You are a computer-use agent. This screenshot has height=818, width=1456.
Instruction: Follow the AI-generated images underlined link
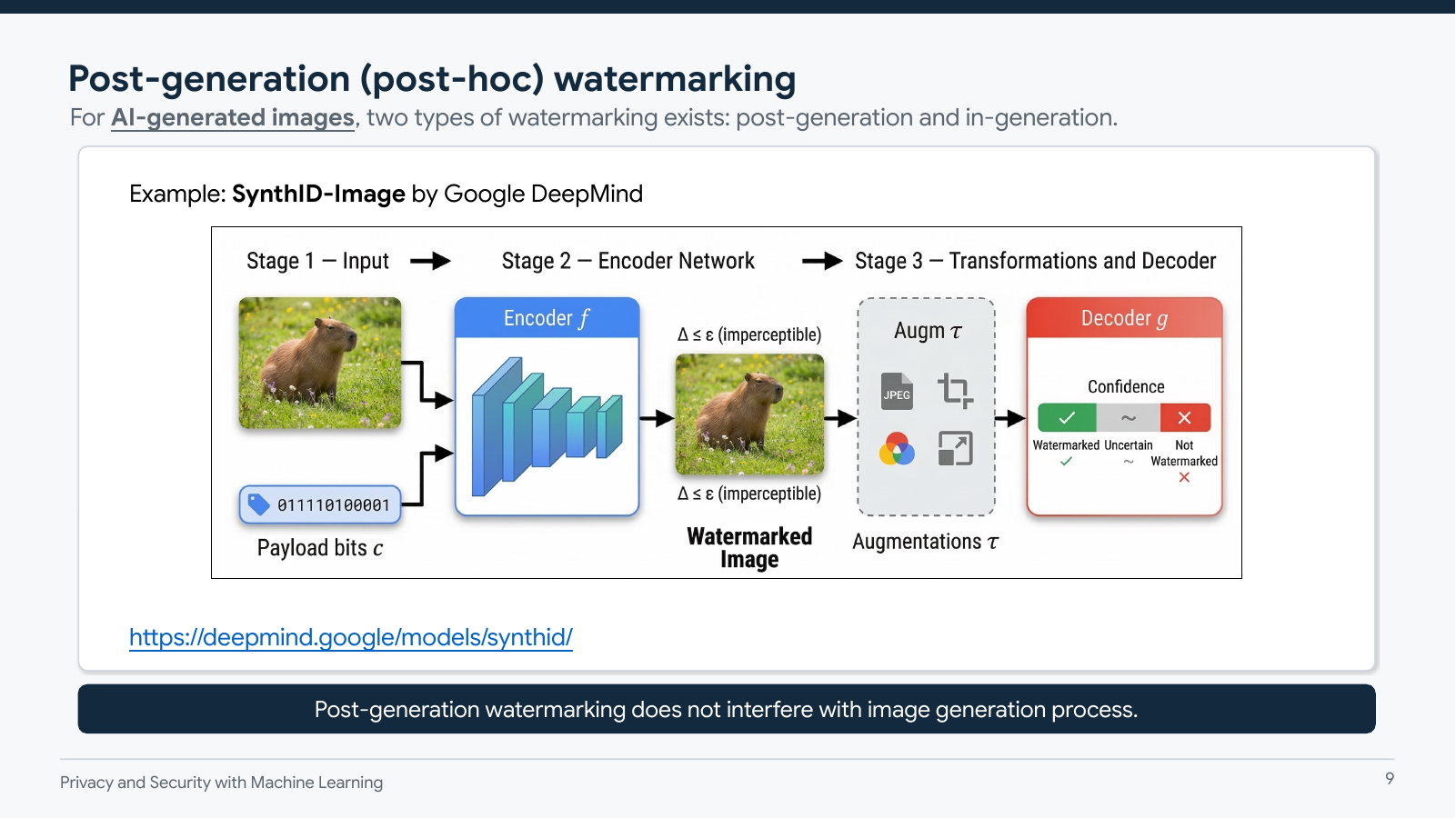click(x=233, y=117)
